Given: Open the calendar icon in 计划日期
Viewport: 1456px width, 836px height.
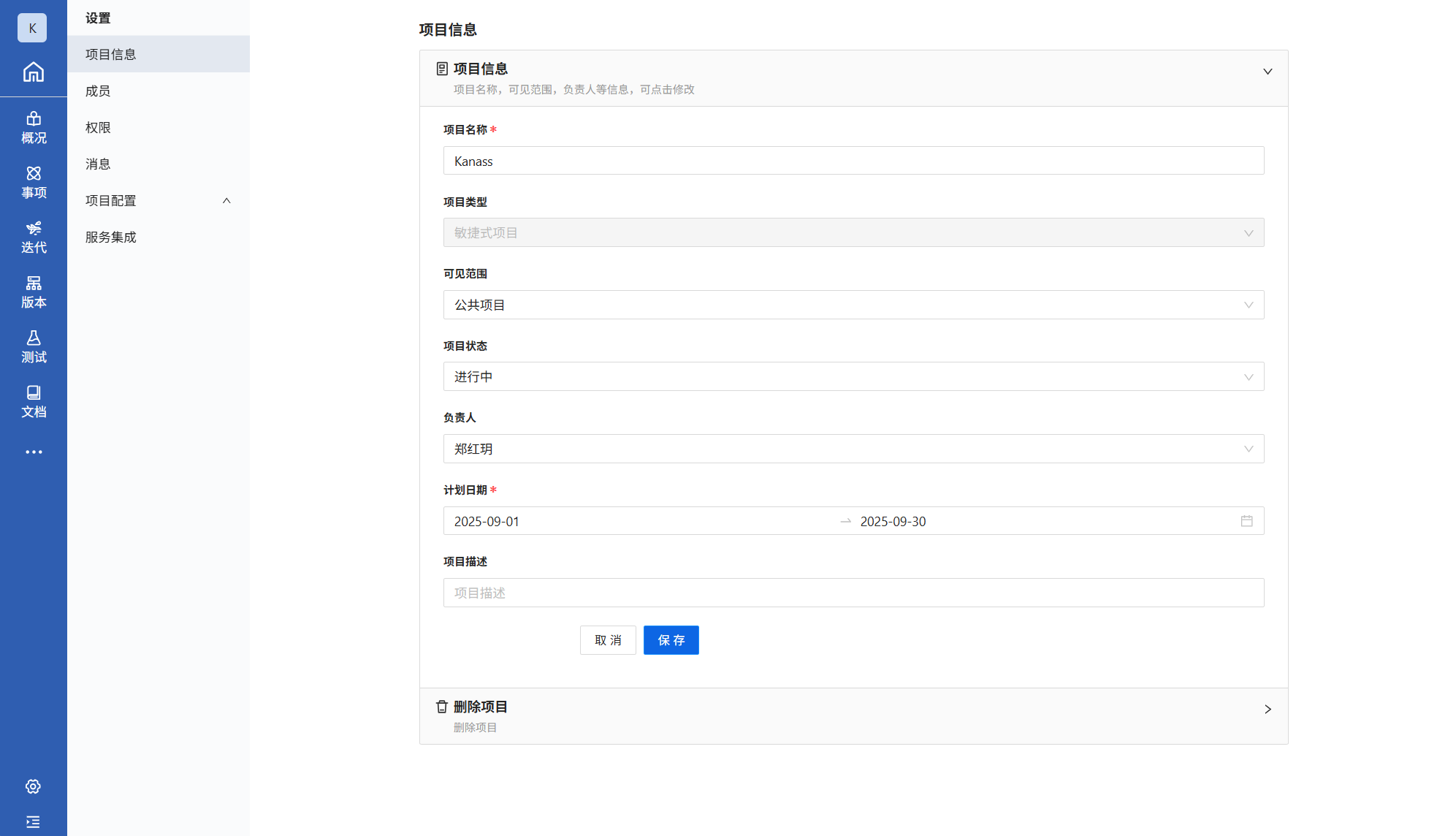Looking at the screenshot, I should point(1246,521).
